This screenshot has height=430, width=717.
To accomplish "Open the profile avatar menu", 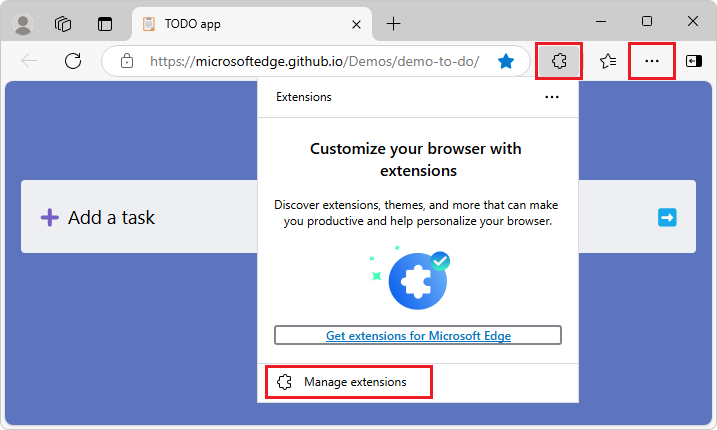I will (23, 24).
